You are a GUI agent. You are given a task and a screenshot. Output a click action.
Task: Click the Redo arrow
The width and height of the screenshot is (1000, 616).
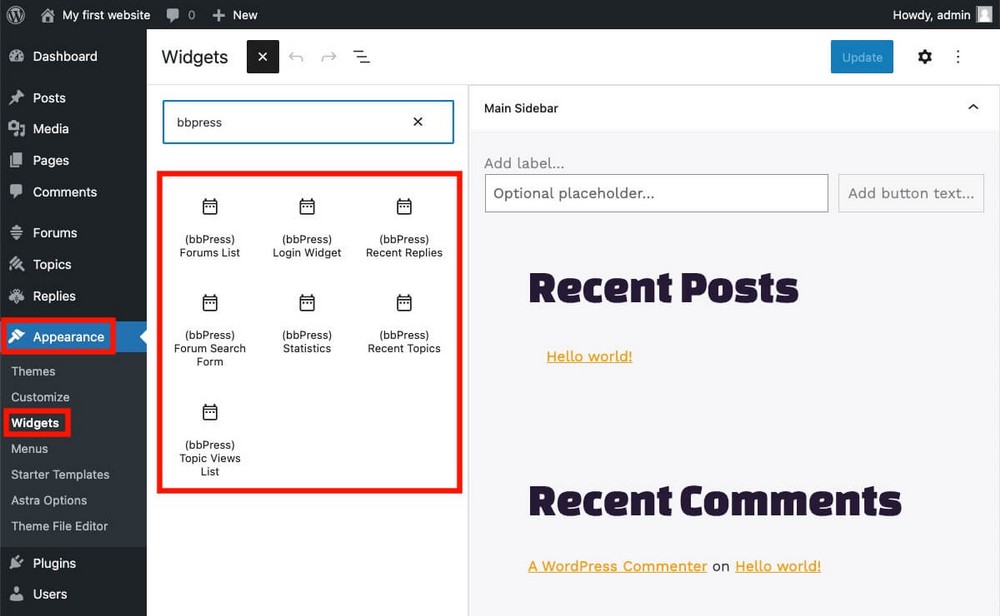coord(328,57)
